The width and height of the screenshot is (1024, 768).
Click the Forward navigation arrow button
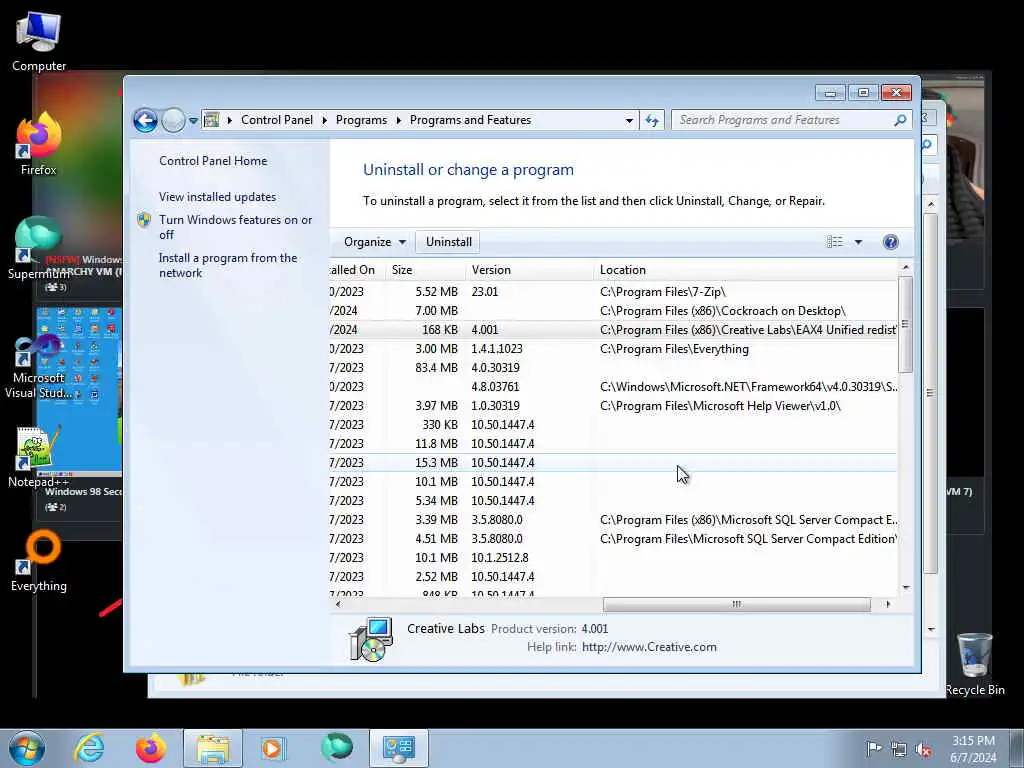(x=173, y=120)
